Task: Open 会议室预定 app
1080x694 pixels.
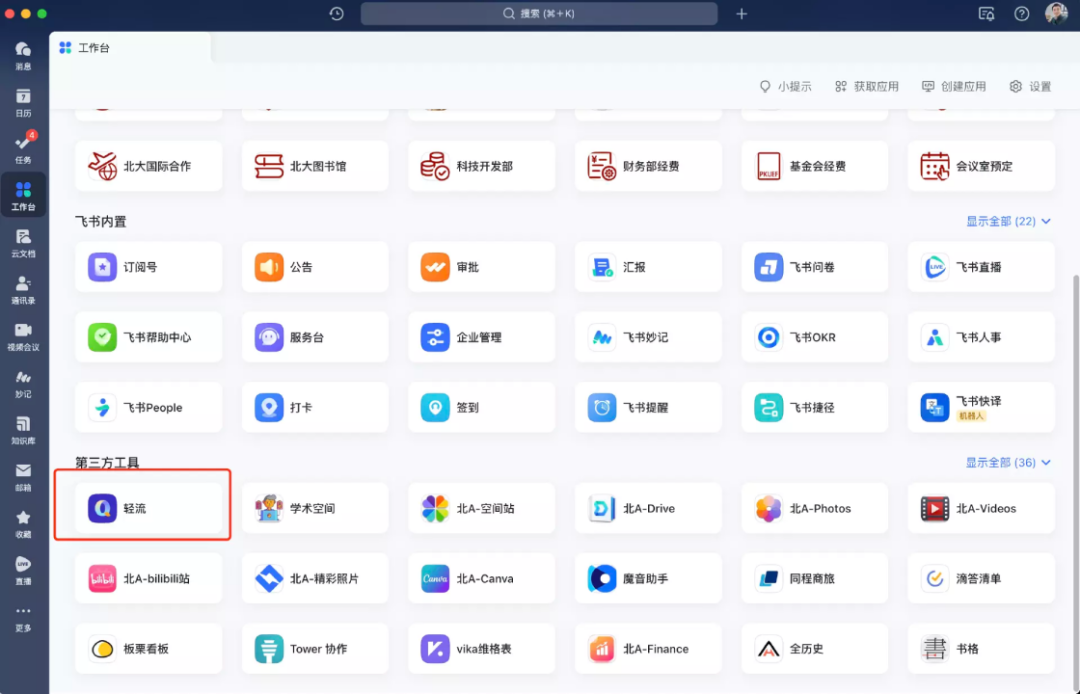Action: click(981, 166)
